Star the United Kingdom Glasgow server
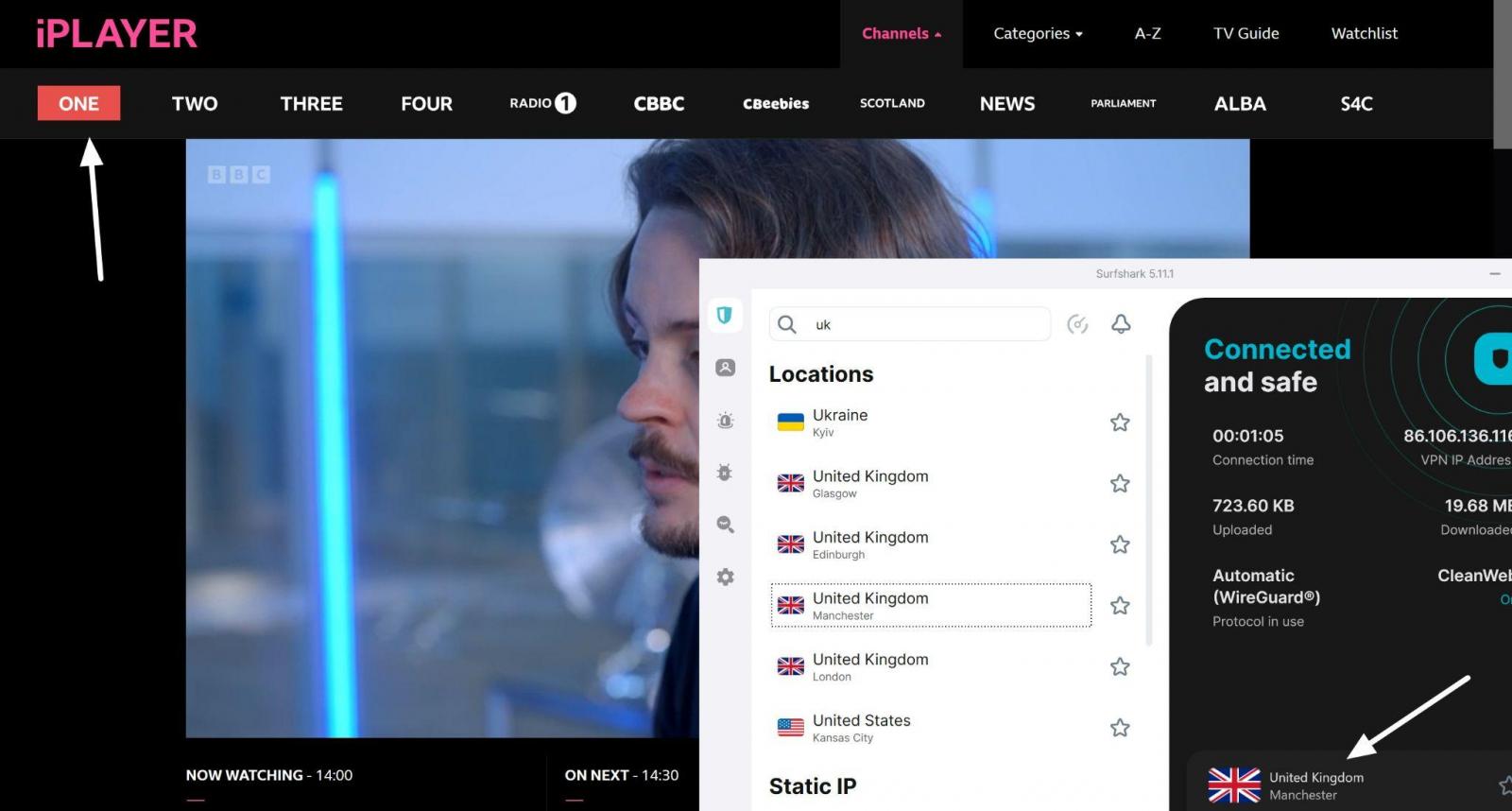This screenshot has width=1512, height=811. (1120, 484)
